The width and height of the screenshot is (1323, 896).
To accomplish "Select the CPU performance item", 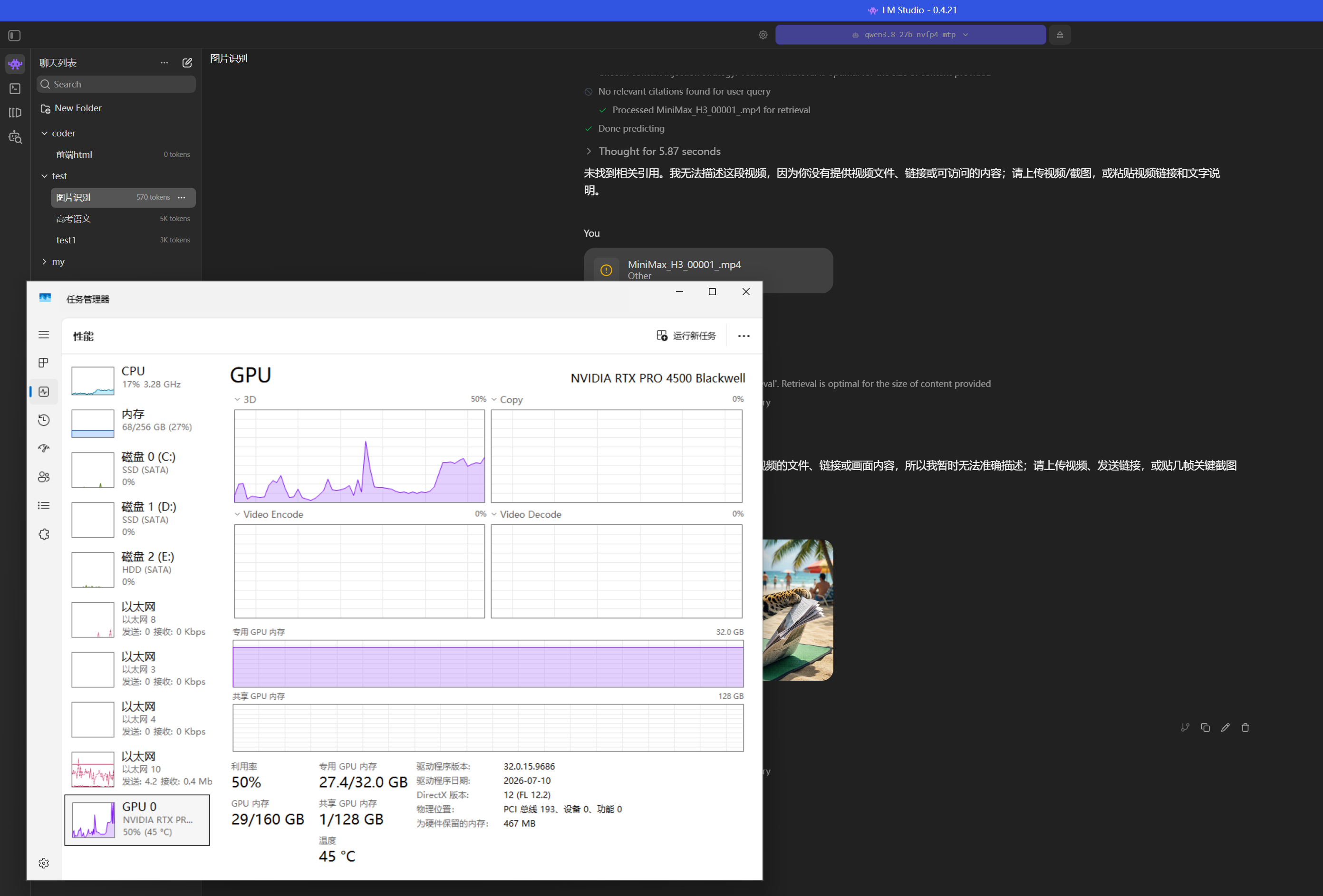I will pos(137,380).
